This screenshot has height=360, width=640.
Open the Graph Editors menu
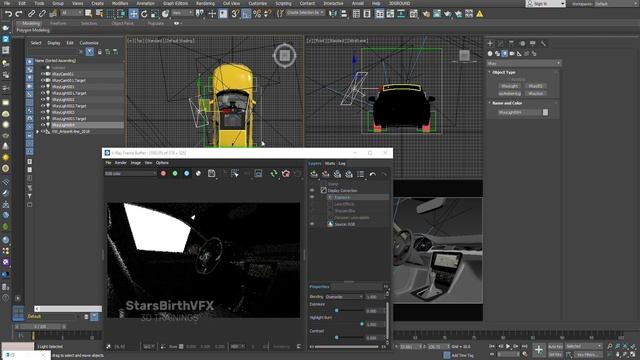[176, 3]
